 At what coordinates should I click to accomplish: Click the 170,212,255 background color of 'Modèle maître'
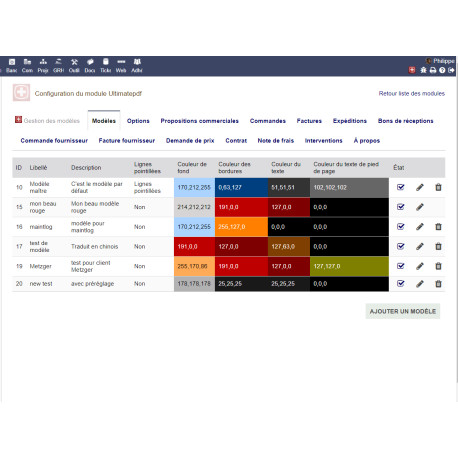pyautogui.click(x=194, y=187)
